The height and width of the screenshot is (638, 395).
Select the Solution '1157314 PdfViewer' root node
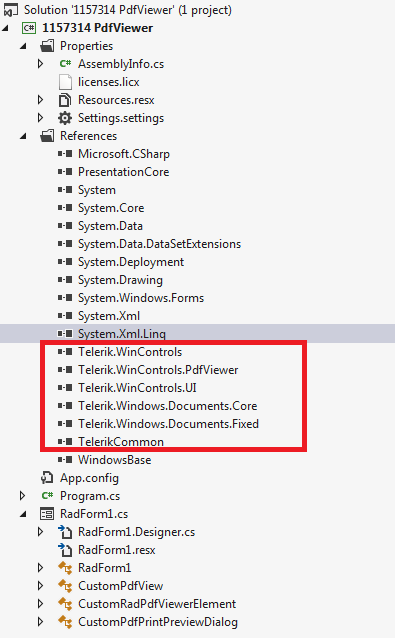point(127,10)
